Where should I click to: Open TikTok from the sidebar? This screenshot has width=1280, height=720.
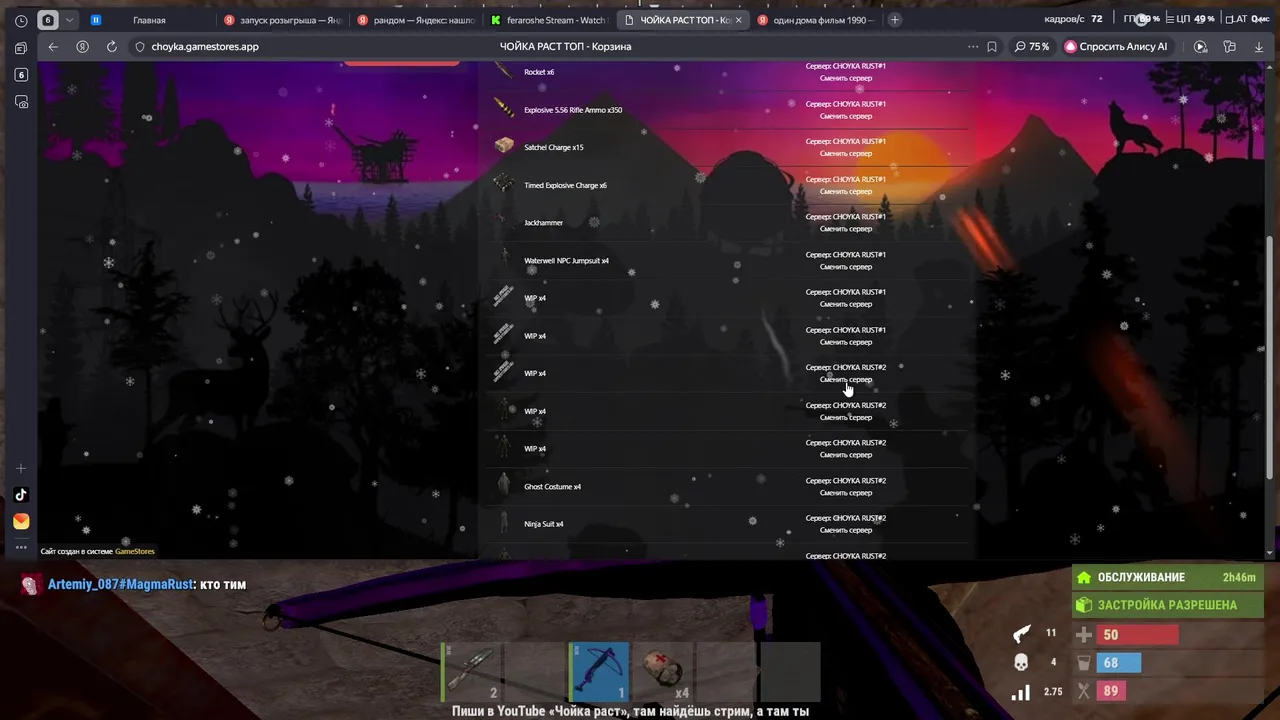pos(21,495)
